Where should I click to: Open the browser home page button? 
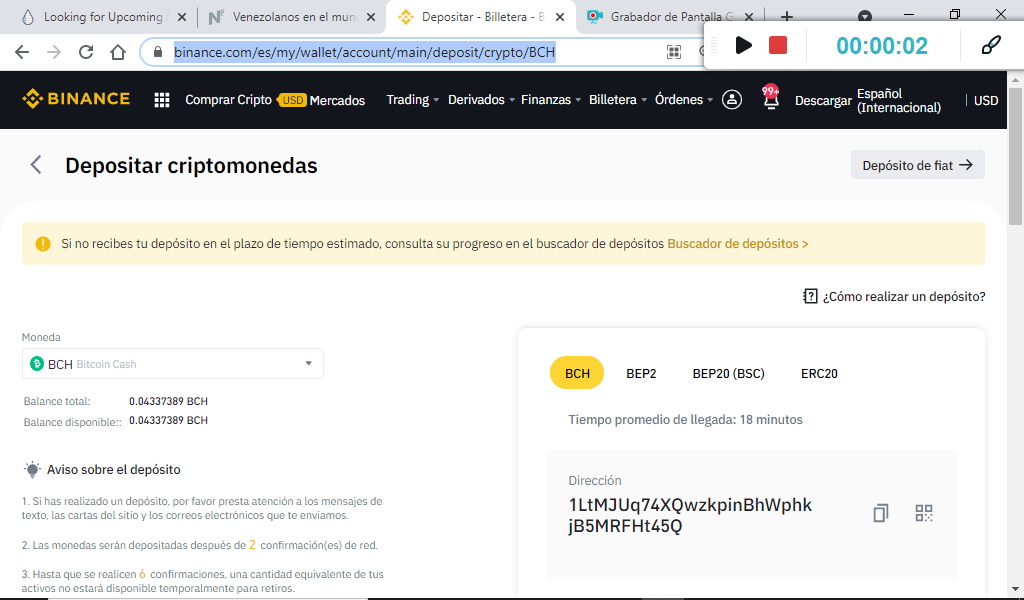point(118,52)
